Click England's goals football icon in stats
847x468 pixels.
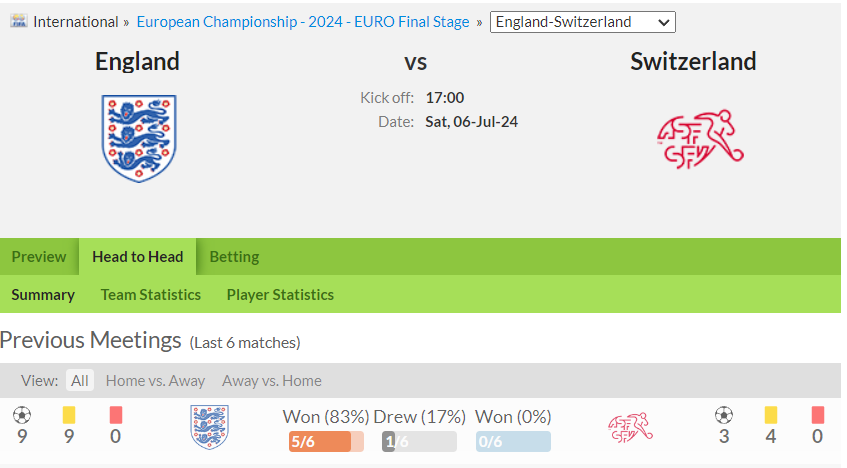click(22, 415)
